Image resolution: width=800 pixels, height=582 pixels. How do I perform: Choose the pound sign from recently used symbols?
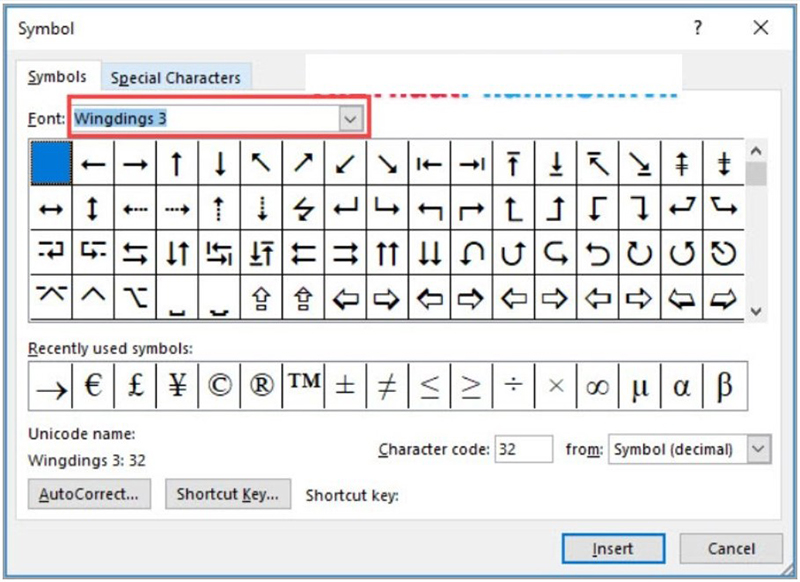[135, 386]
